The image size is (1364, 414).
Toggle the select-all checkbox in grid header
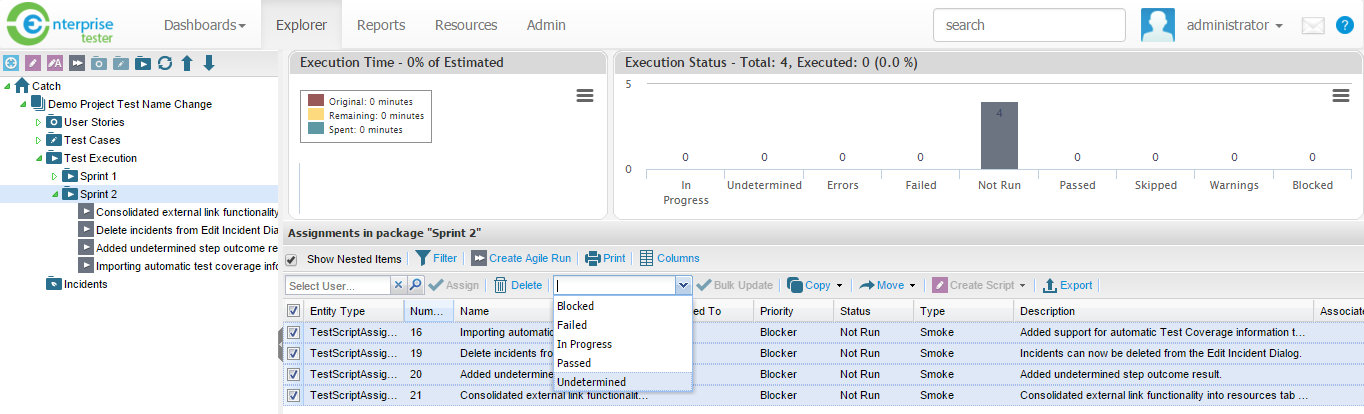coord(294,311)
